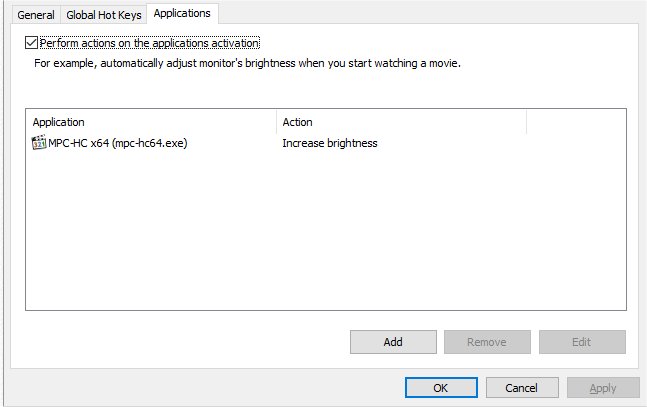Click the Increase brightness action cell
The height and width of the screenshot is (407, 647).
click(x=329, y=143)
